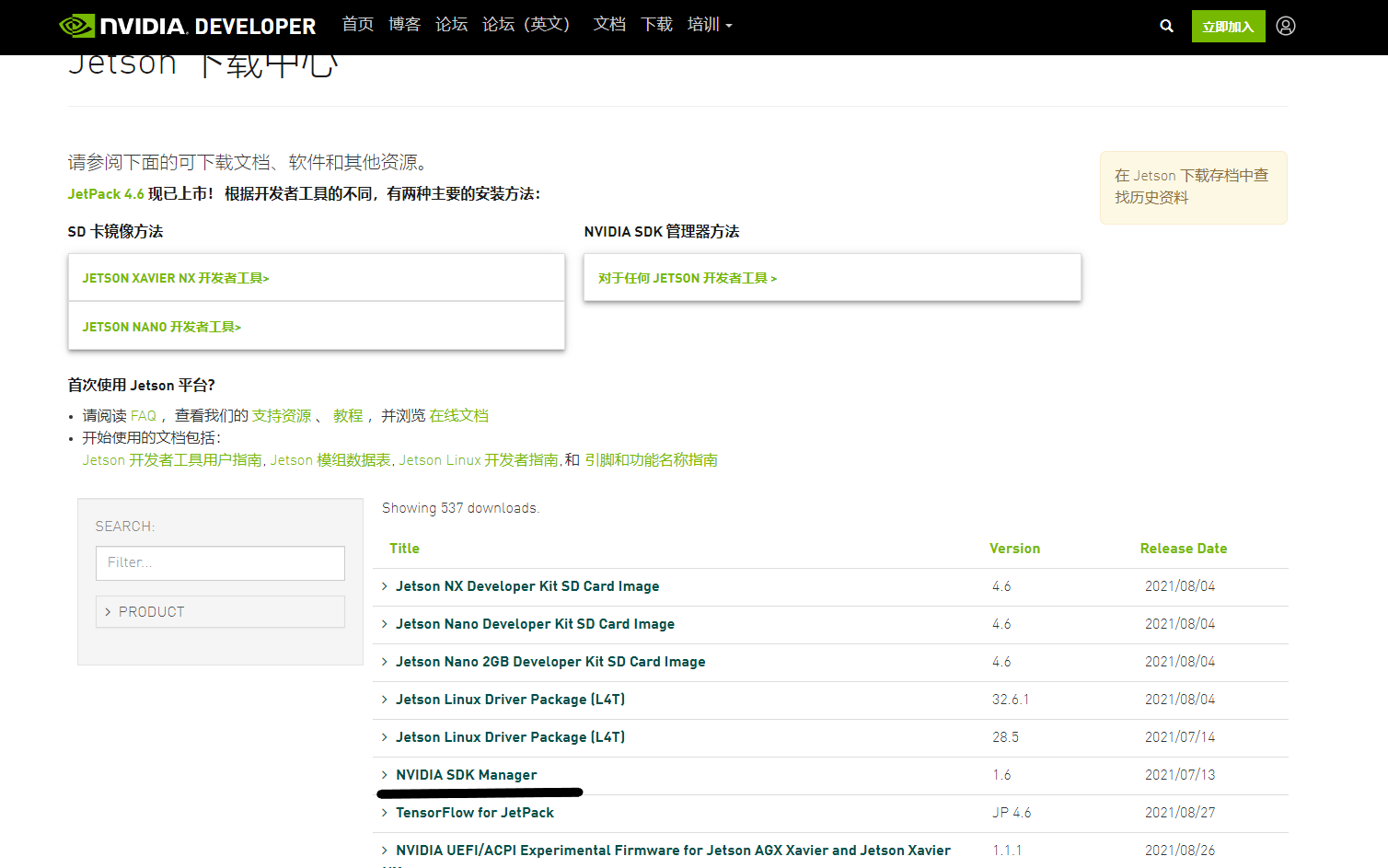
Task: Open Jetson 开发者工具用户指南 link
Action: tap(172, 460)
